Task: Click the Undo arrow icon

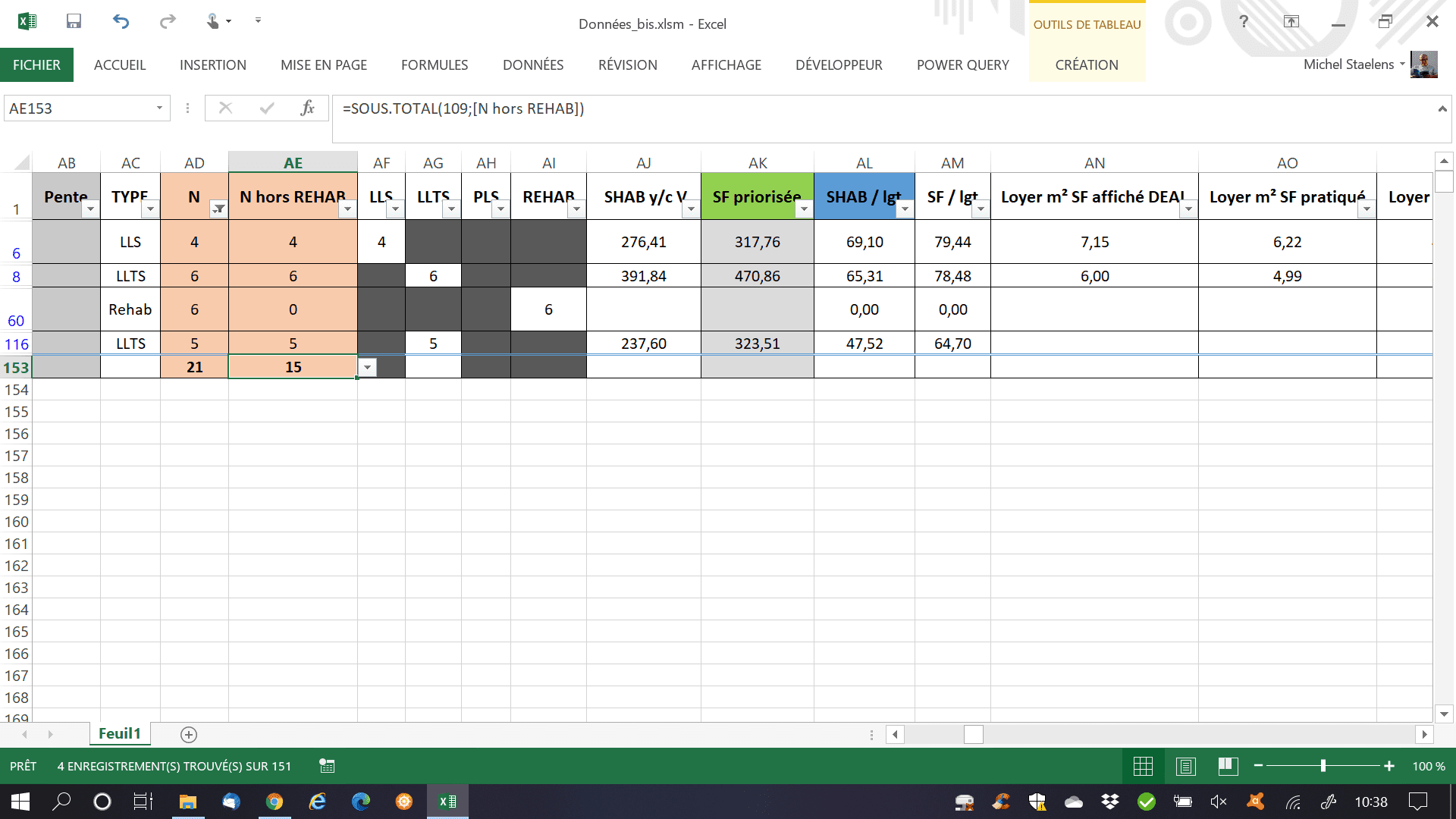Action: pos(121,21)
